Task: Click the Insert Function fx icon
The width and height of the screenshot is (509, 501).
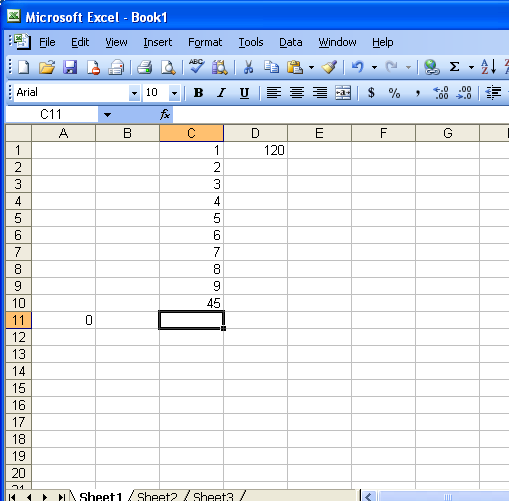Action: (x=165, y=115)
